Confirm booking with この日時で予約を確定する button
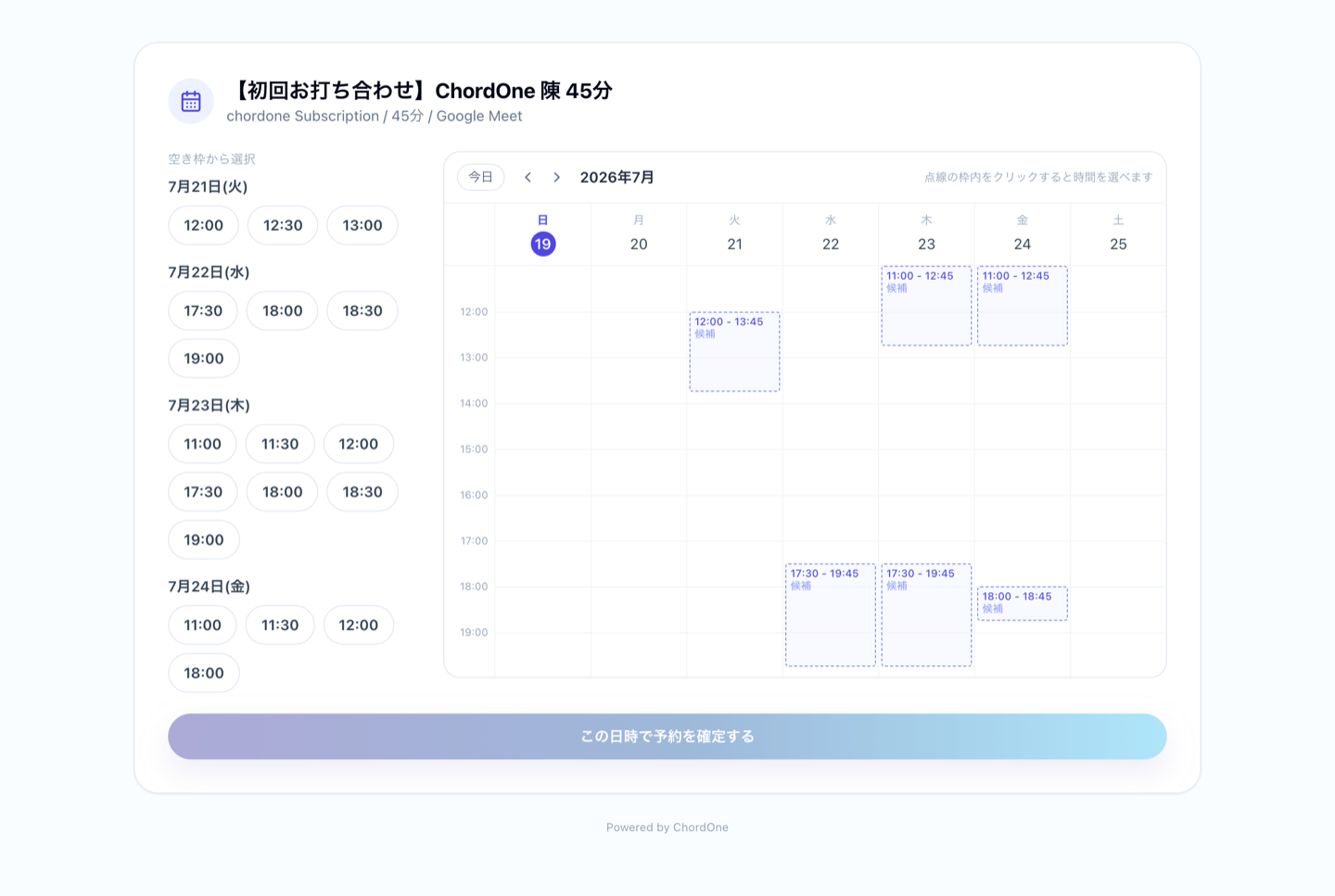This screenshot has height=896, width=1335. (667, 737)
